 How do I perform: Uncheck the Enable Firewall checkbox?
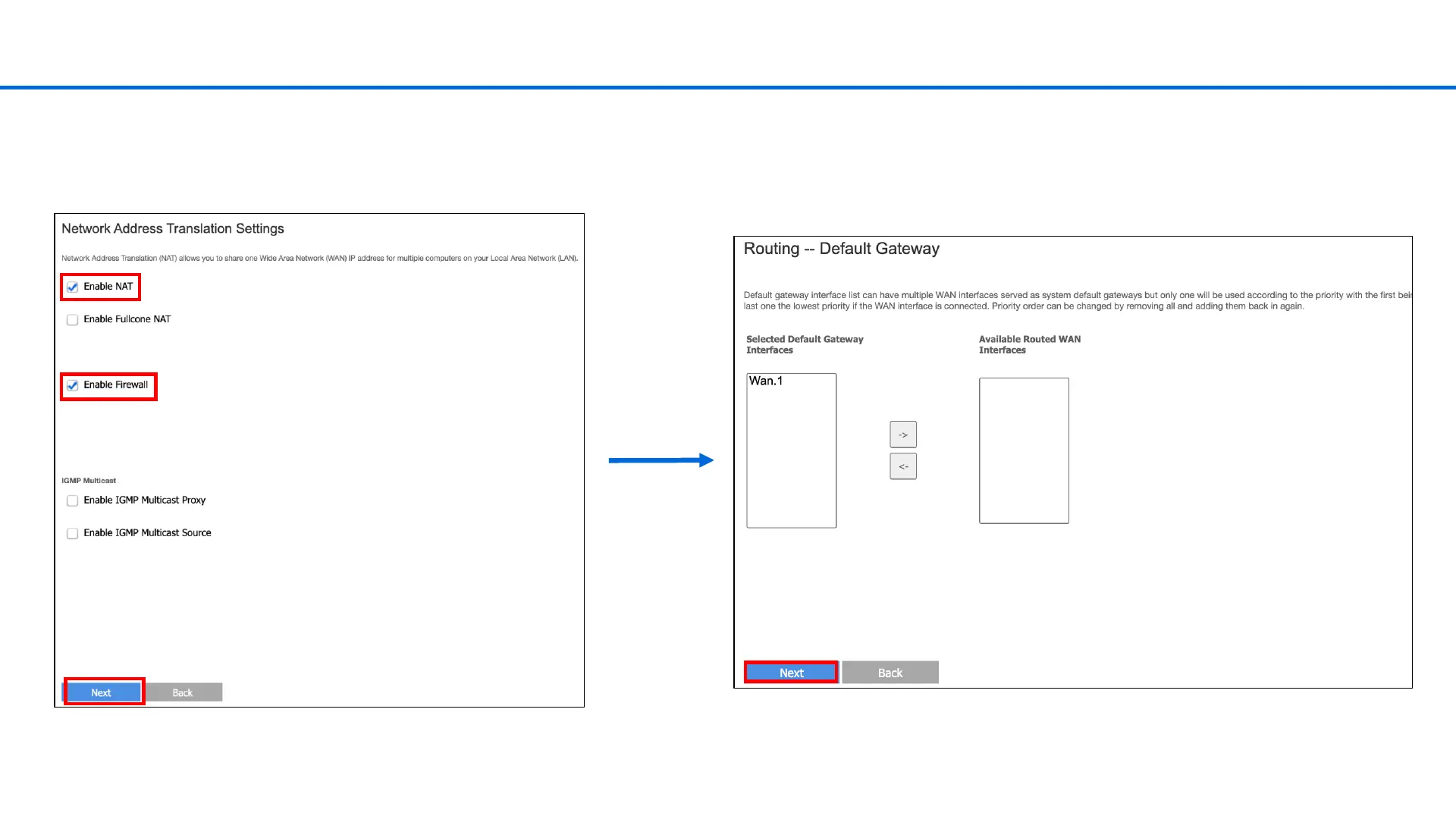pos(73,386)
